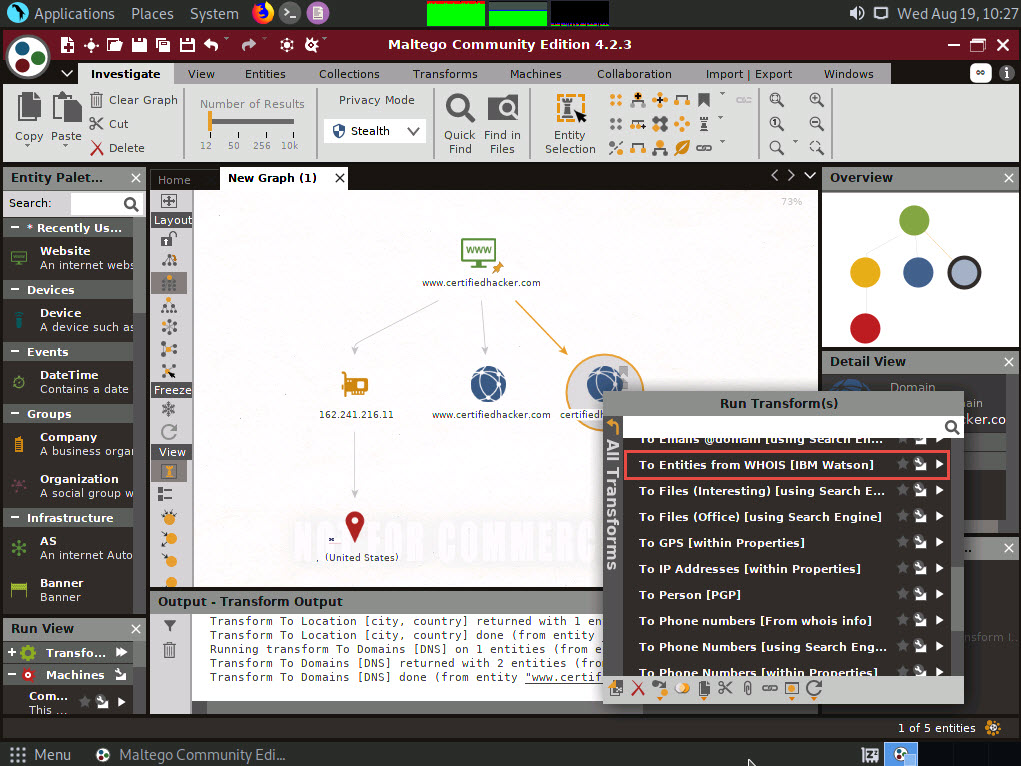Image resolution: width=1021 pixels, height=766 pixels.
Task: Toggle the Freeze snowflake button
Action: coord(169,409)
